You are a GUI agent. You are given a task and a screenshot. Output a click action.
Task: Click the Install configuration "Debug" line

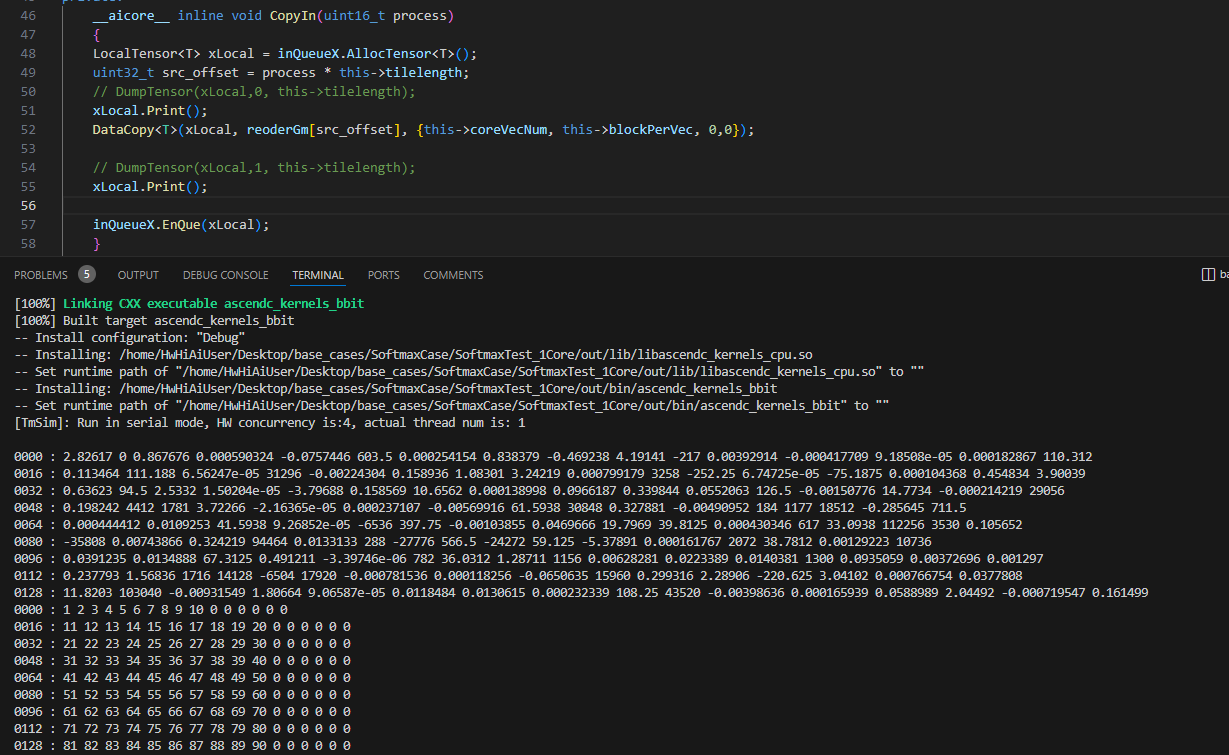[x=130, y=338]
